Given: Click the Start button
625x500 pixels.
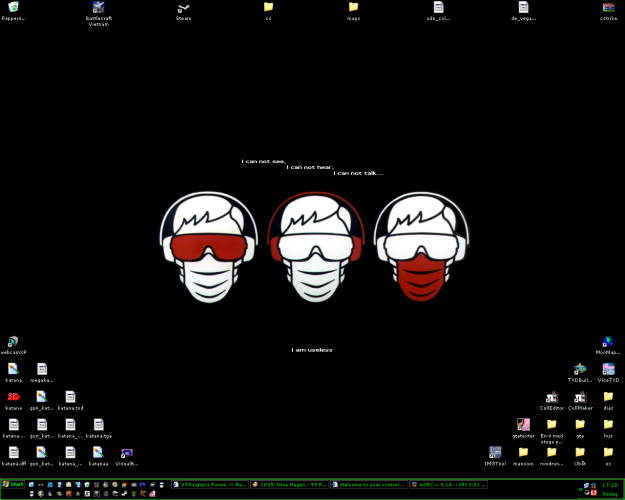Looking at the screenshot, I should click(x=13, y=484).
